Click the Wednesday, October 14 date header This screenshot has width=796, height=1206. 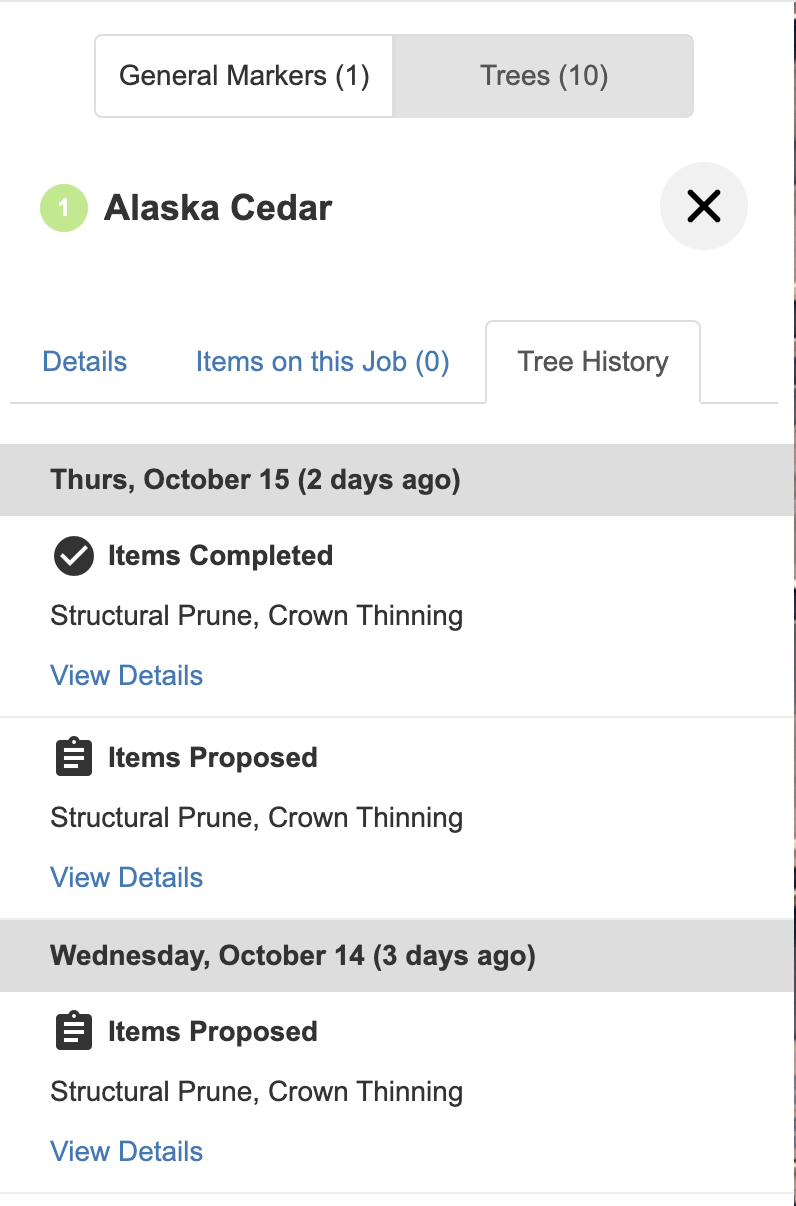tap(293, 956)
